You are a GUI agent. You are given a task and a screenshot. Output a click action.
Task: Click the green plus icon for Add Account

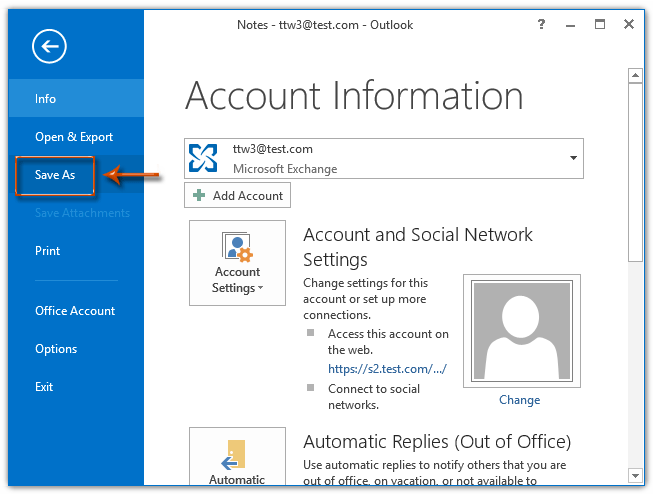[x=199, y=195]
